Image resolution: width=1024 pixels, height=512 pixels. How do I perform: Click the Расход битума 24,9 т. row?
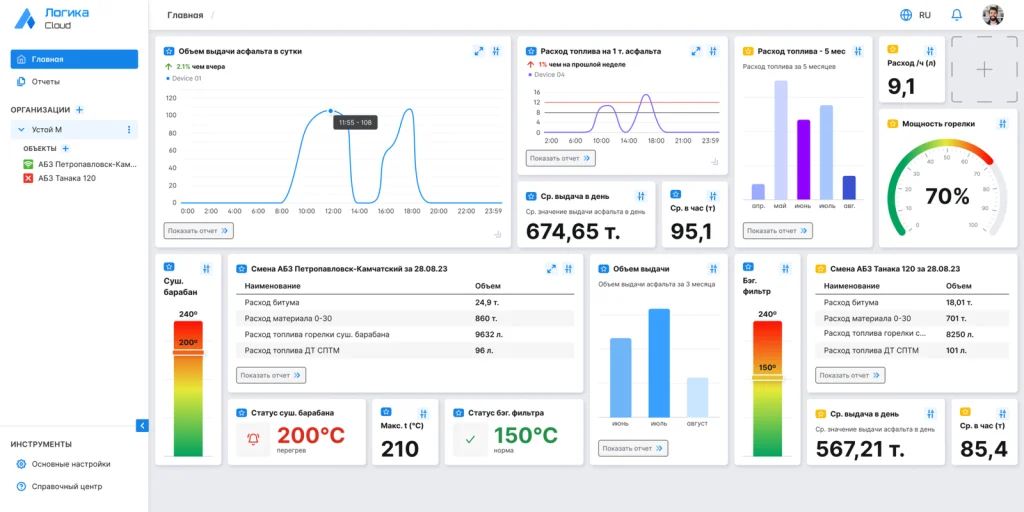coord(405,303)
